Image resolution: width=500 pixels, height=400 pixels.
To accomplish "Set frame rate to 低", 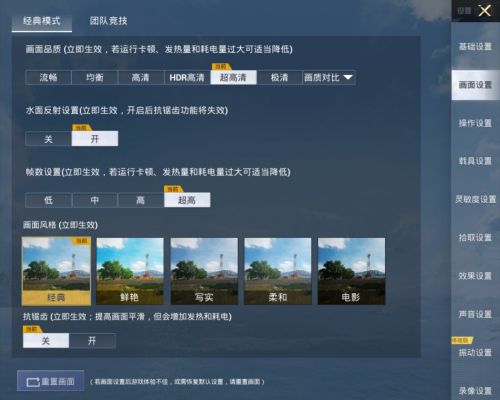I will coord(48,200).
